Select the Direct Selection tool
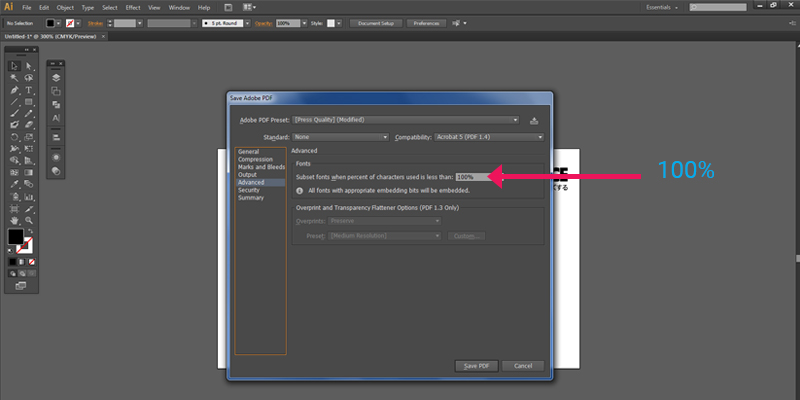 pyautogui.click(x=29, y=66)
